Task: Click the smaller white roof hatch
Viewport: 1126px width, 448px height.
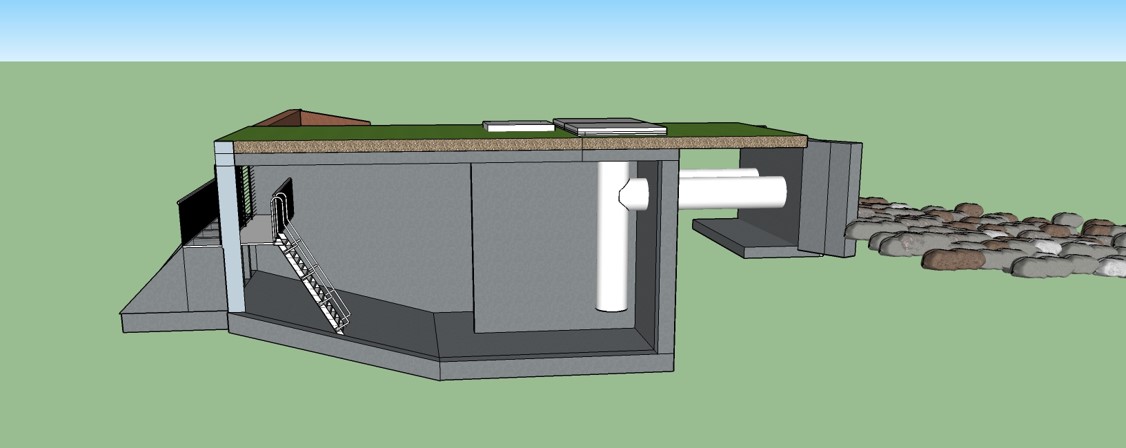Action: [518, 126]
